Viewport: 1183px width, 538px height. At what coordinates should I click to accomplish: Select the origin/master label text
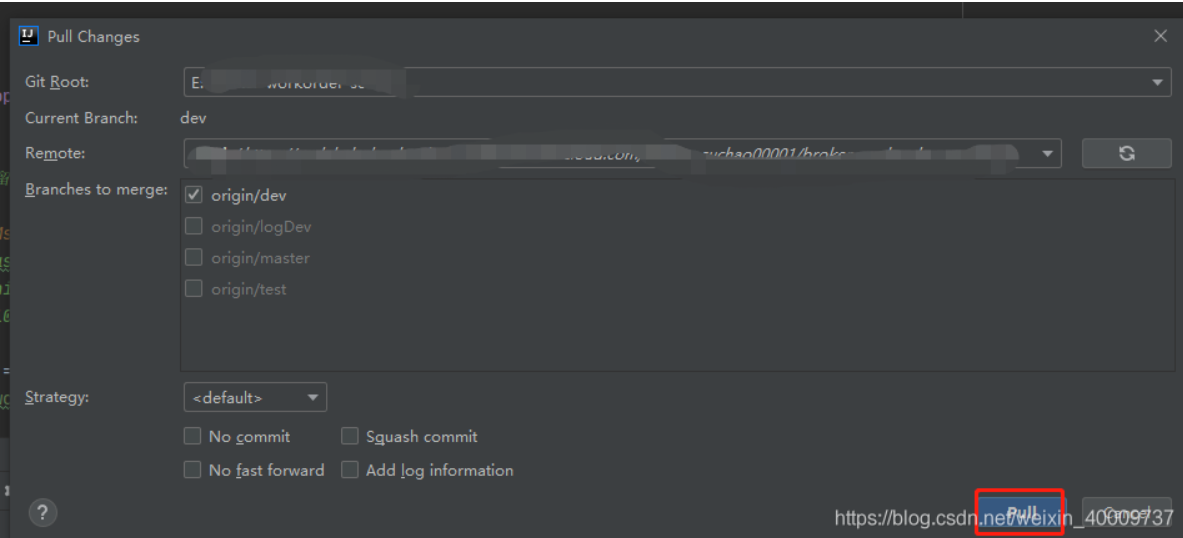pos(260,258)
